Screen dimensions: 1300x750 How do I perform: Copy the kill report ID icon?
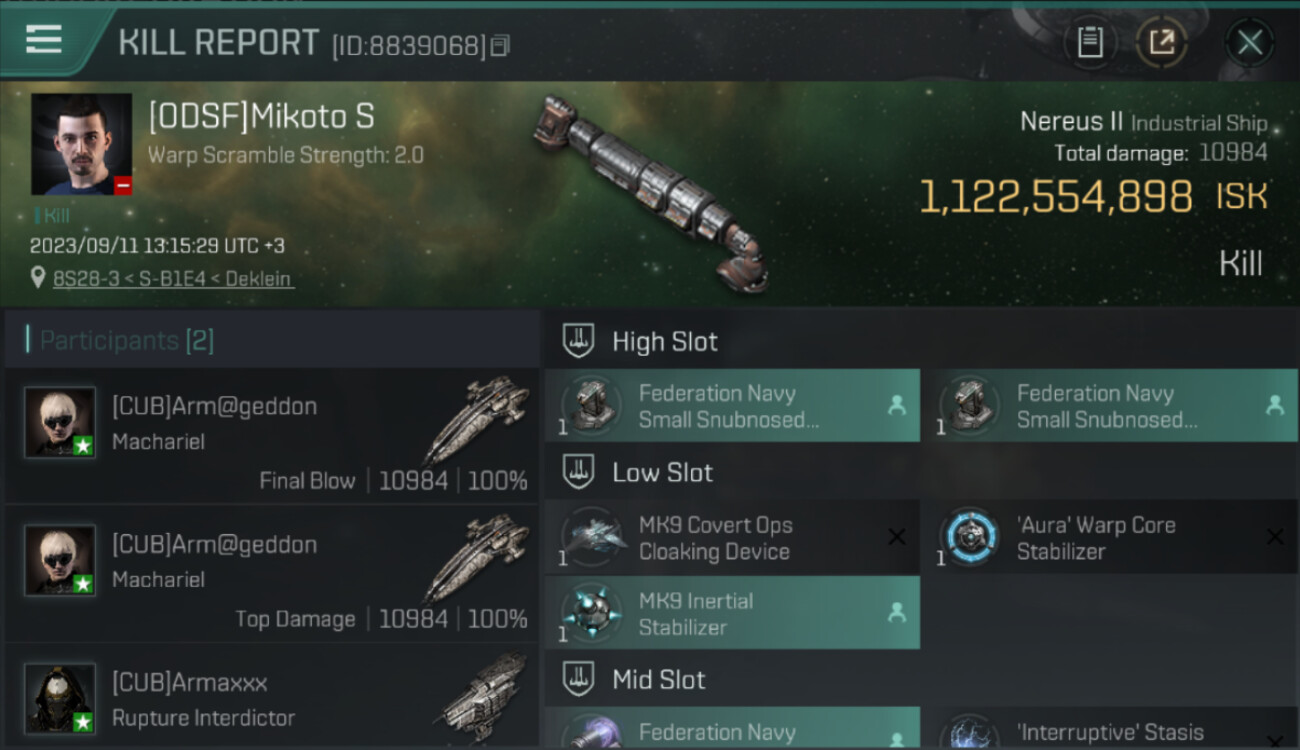[x=501, y=45]
